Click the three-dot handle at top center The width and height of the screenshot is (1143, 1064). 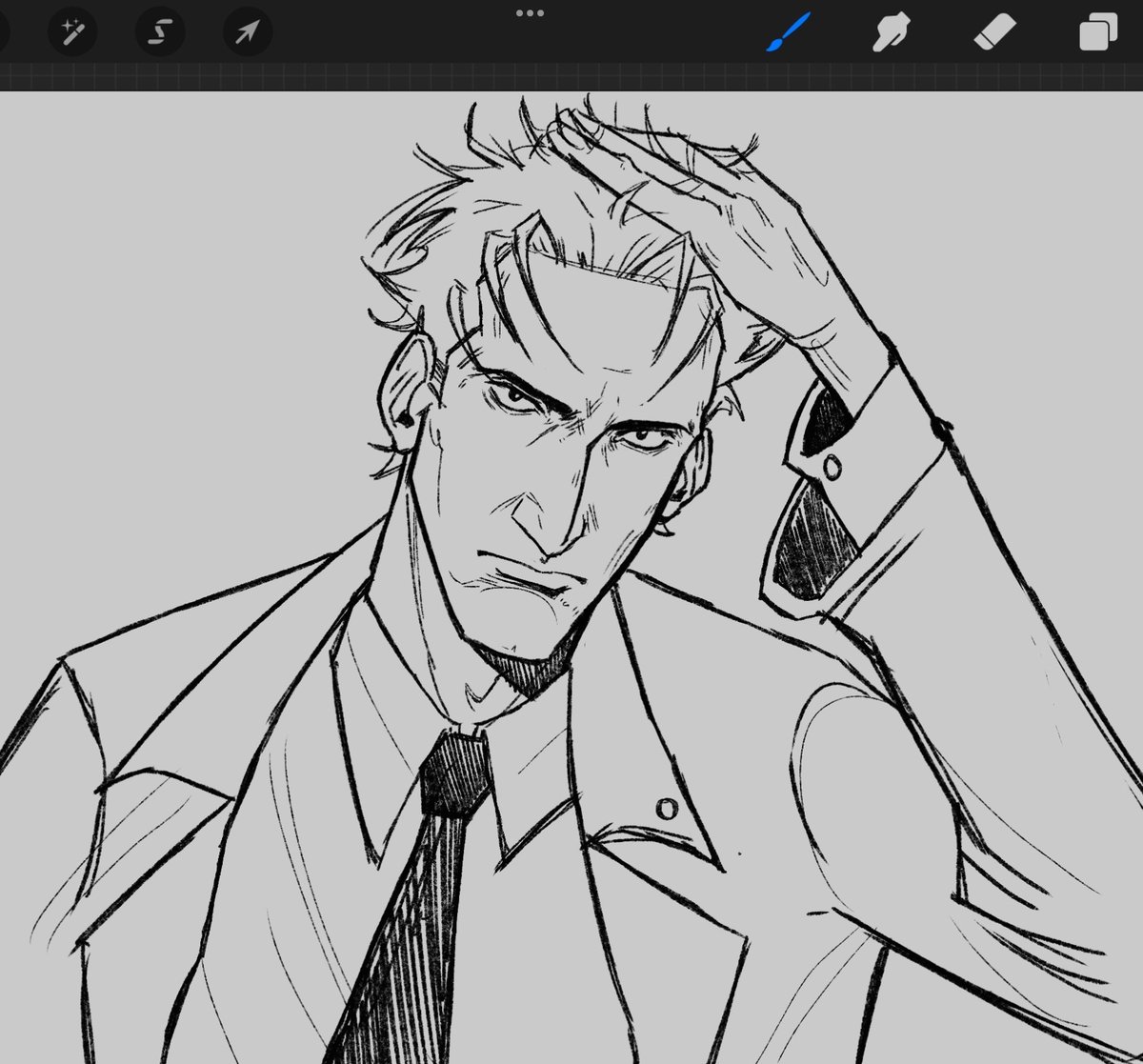[x=530, y=13]
